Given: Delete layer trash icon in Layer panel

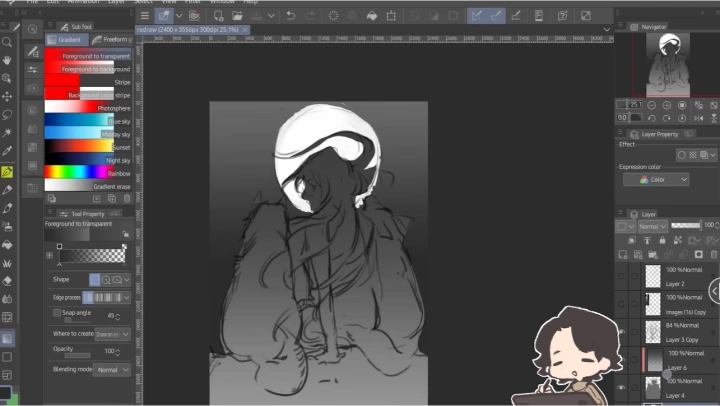Looking at the screenshot, I should tap(714, 254).
